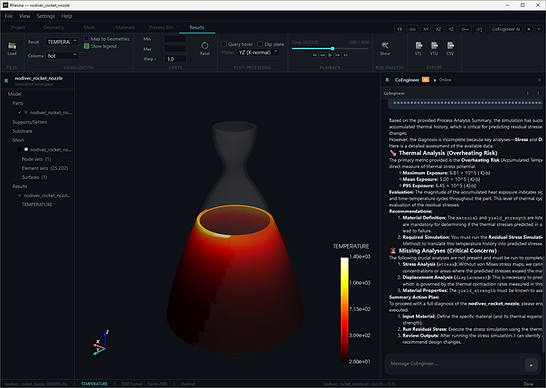Toggle the Parts nodivec_rocket_no... checkmark

pyautogui.click(x=20, y=112)
